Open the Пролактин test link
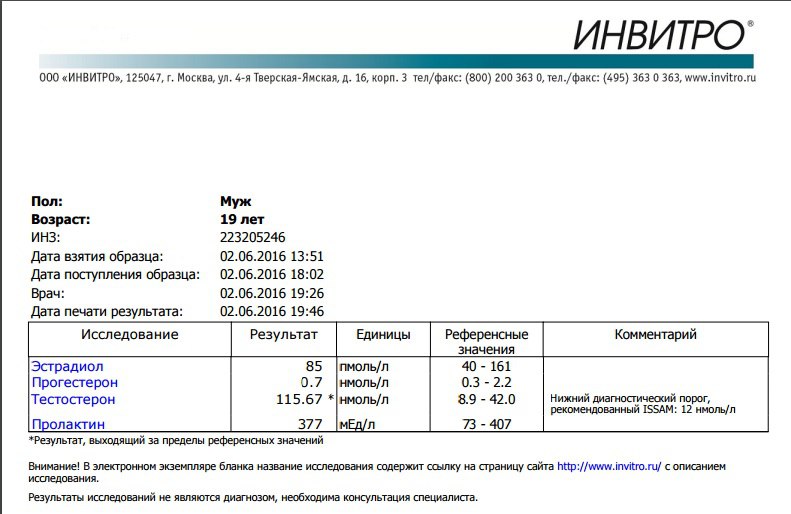 (68, 424)
